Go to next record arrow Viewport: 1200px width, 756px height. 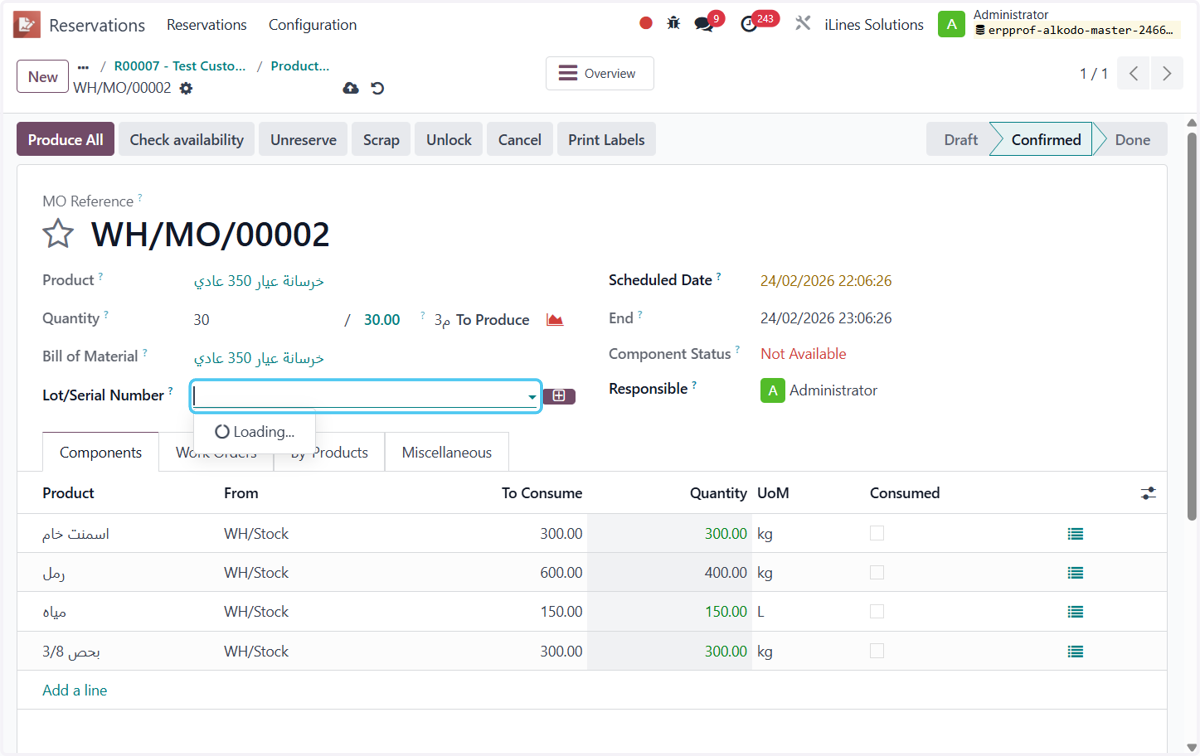pos(1167,74)
